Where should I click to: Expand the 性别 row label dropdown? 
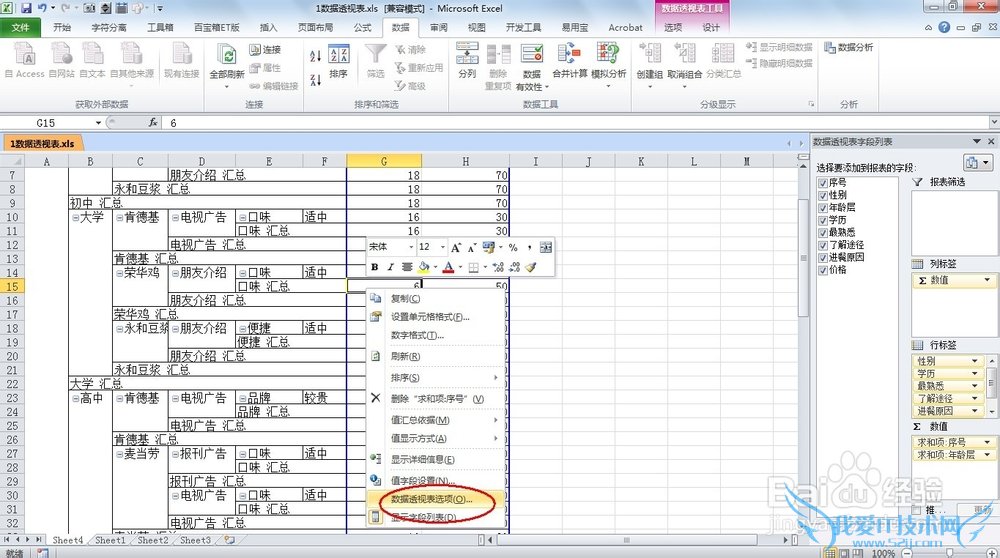tap(975, 361)
